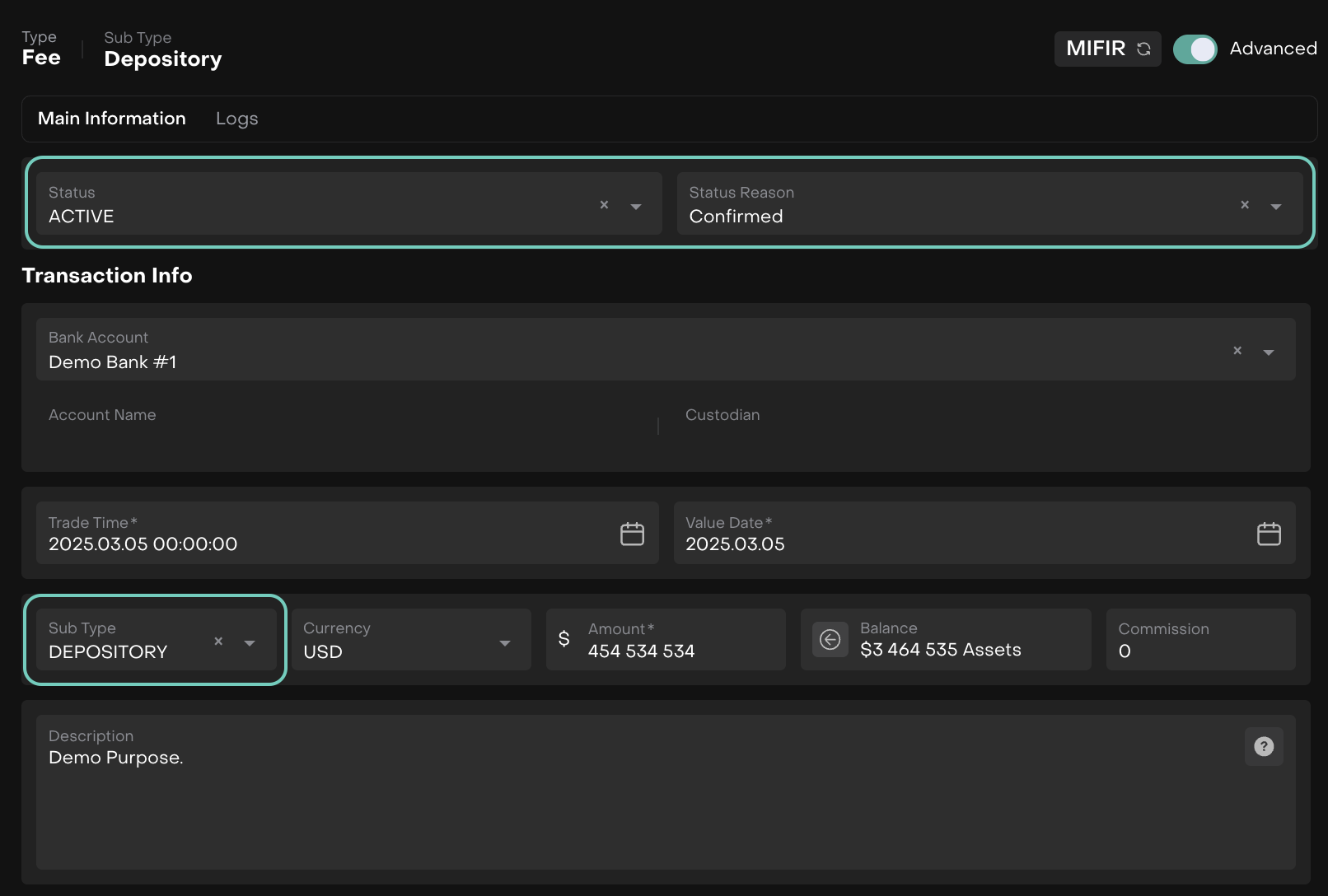Expand the Bank Account dropdown
1328x896 pixels.
click(x=1269, y=352)
